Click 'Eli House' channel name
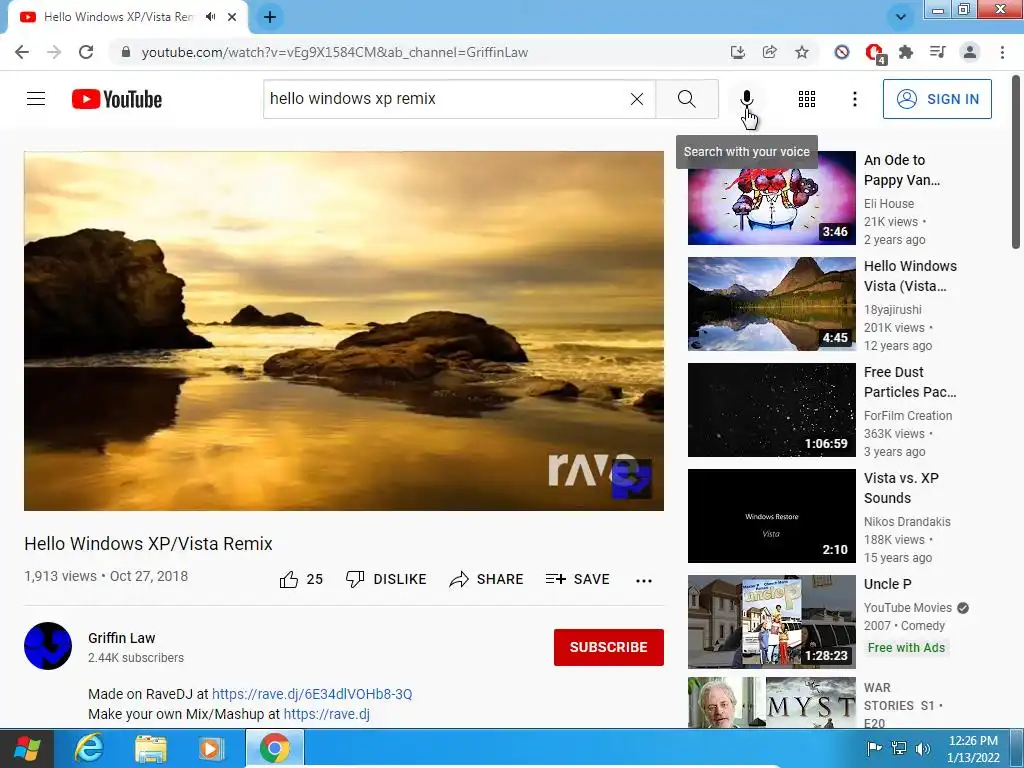Screen dimensions: 1024x768 pos(888,203)
